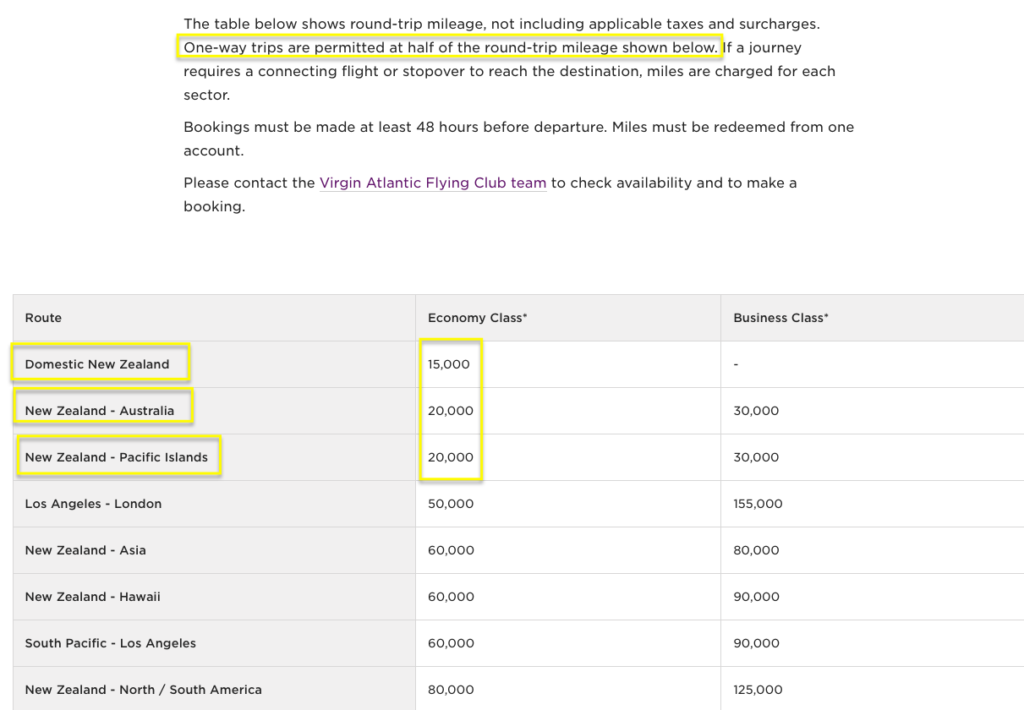1024x710 pixels.
Task: Click the 80,000 economy value for North / South America
Action: (451, 689)
